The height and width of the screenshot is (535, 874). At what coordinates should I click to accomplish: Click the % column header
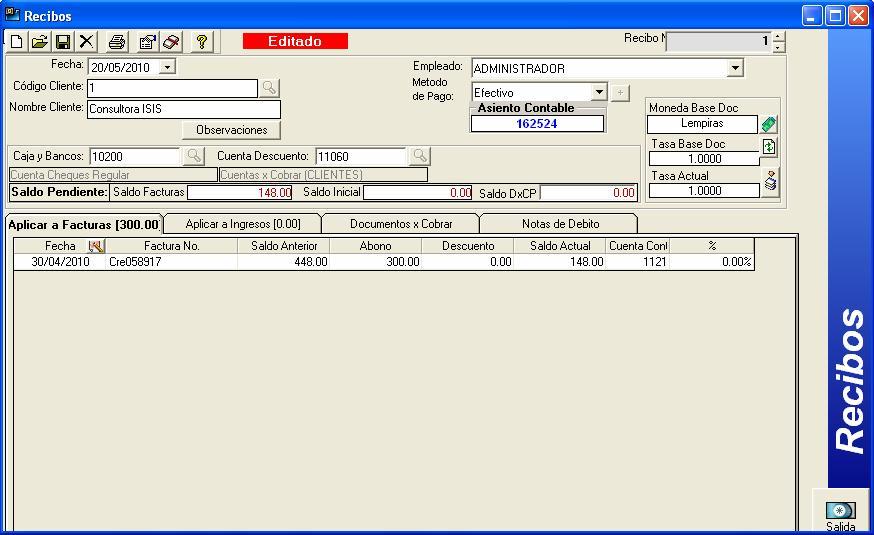click(x=712, y=246)
